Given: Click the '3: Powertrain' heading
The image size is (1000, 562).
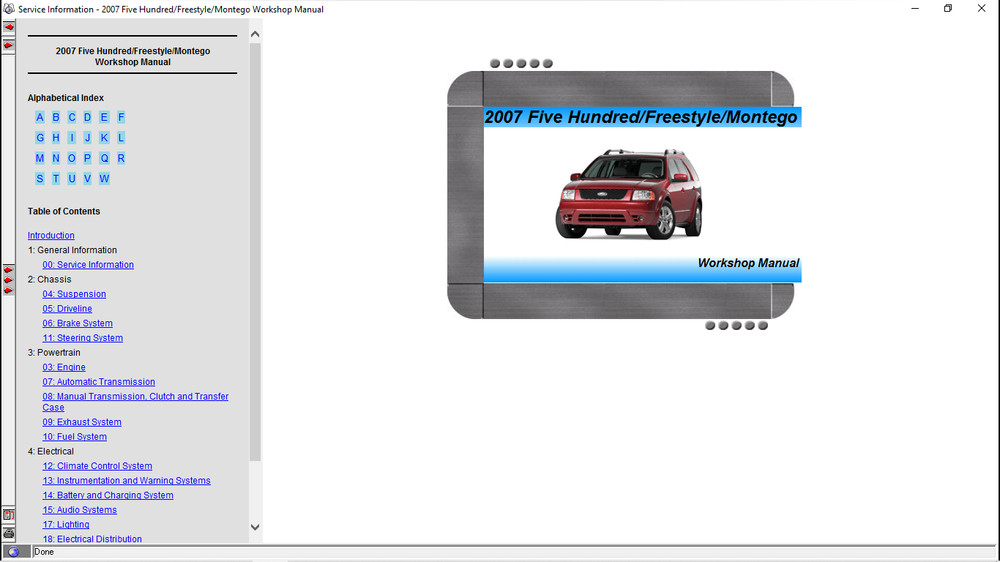Looking at the screenshot, I should click(x=54, y=353).
